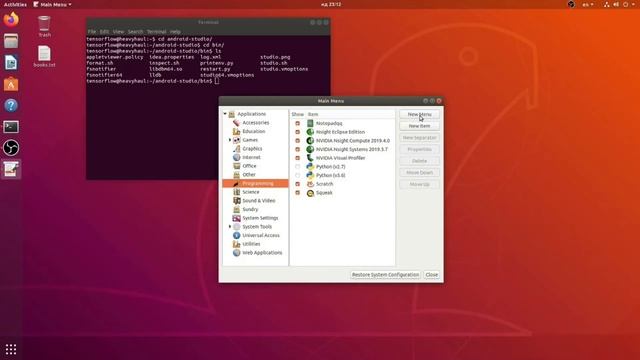Viewport: 640px width, 360px height.
Task: Click Restore System Configuration
Action: (385, 275)
